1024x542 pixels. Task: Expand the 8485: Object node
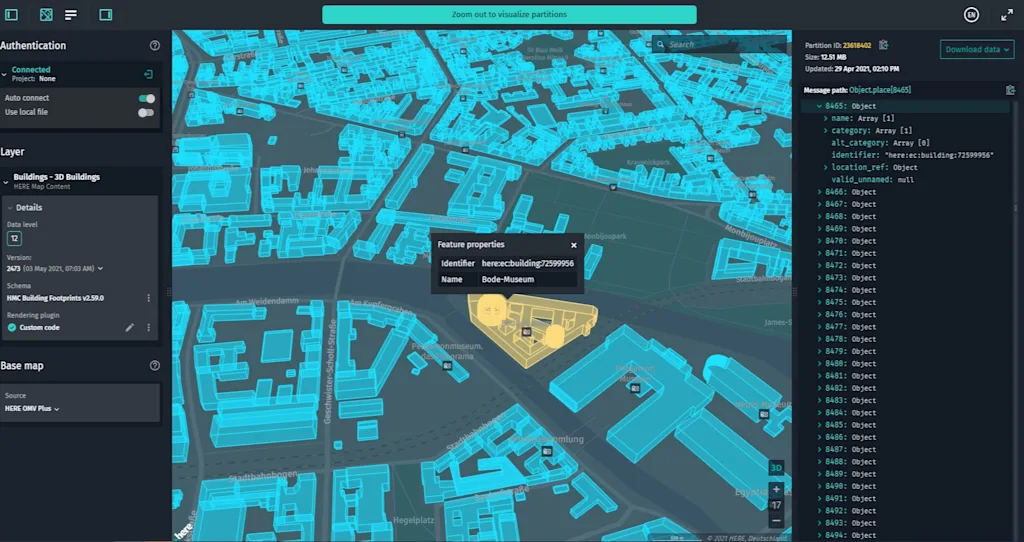click(820, 425)
